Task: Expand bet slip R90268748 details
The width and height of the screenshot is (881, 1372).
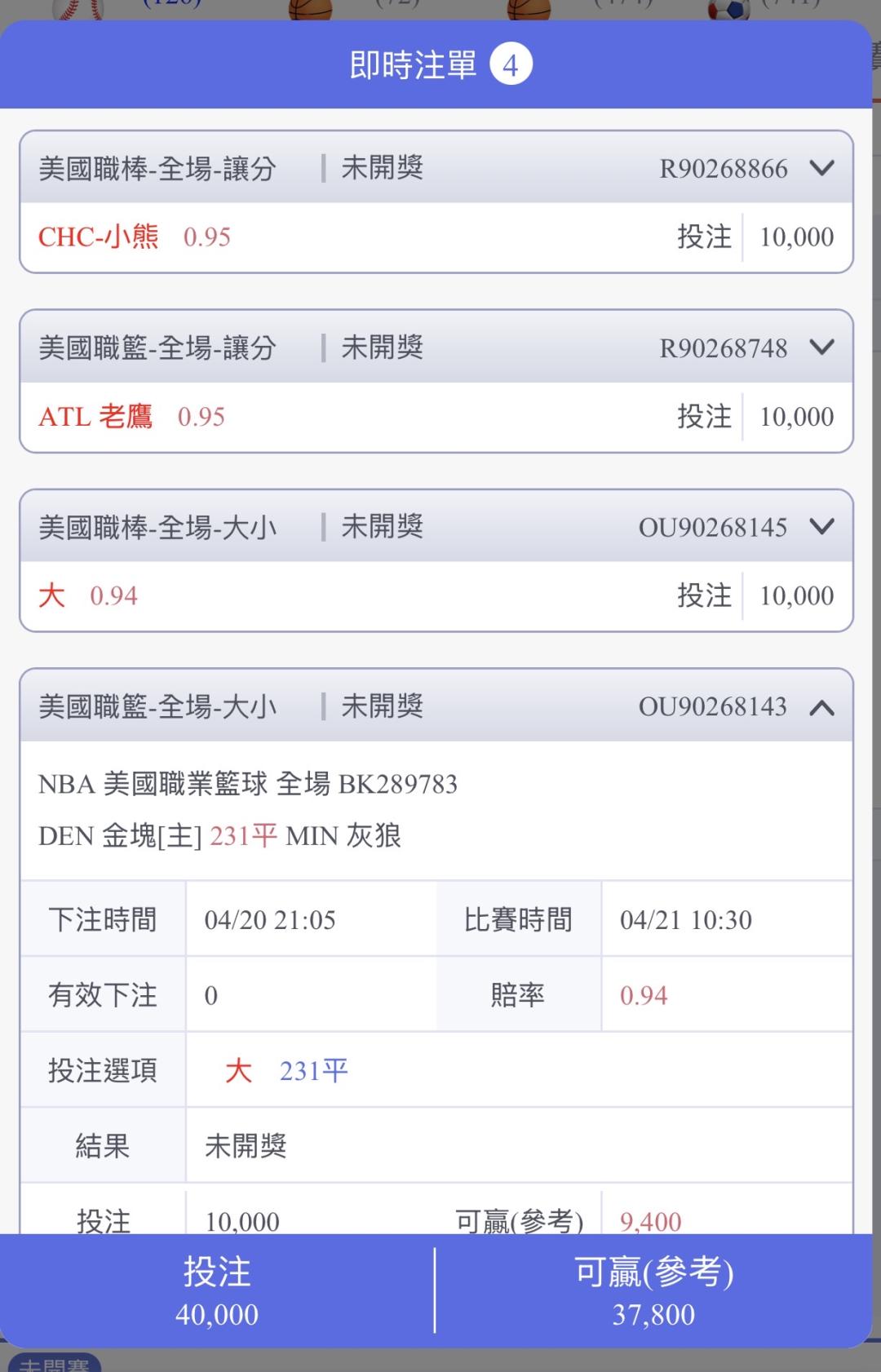Action: pyautogui.click(x=821, y=347)
